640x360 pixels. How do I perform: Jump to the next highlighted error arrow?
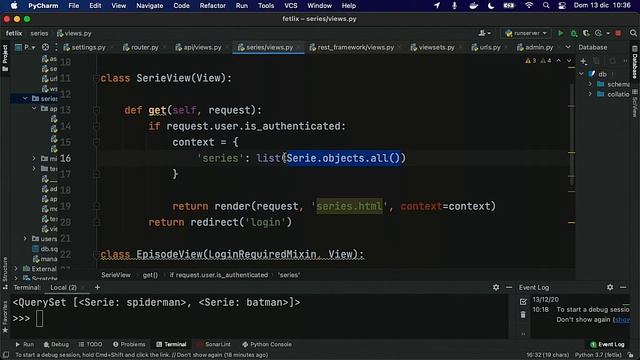(x=569, y=60)
